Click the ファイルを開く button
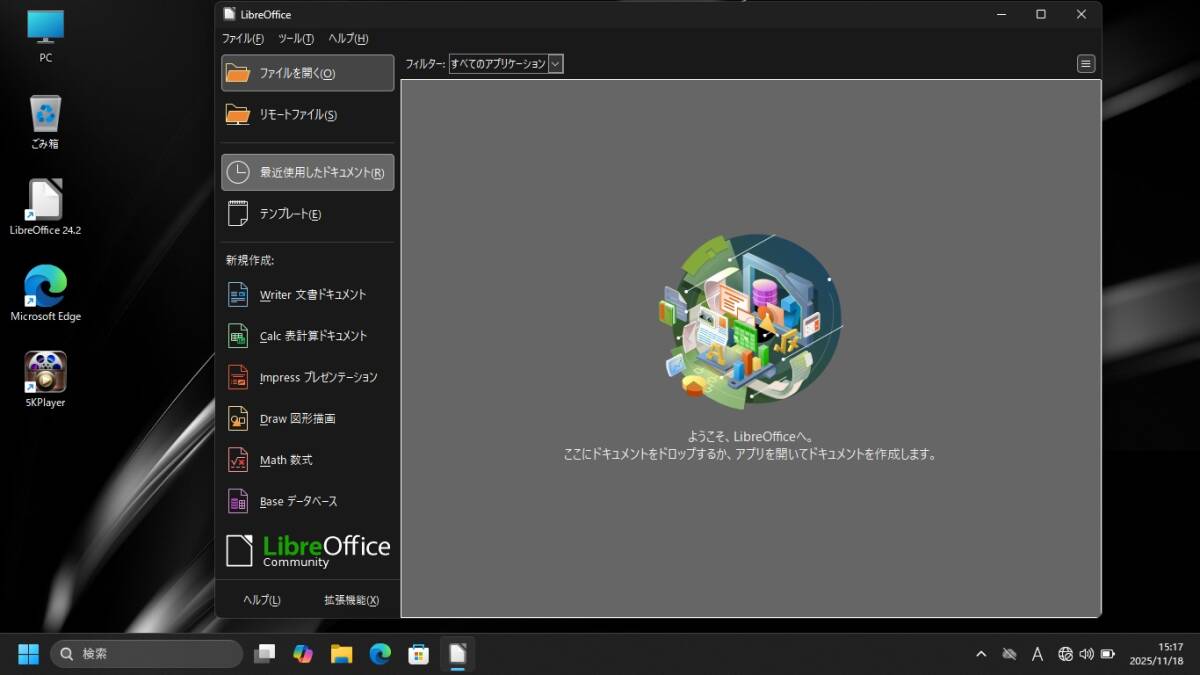1200x675 pixels. (307, 73)
